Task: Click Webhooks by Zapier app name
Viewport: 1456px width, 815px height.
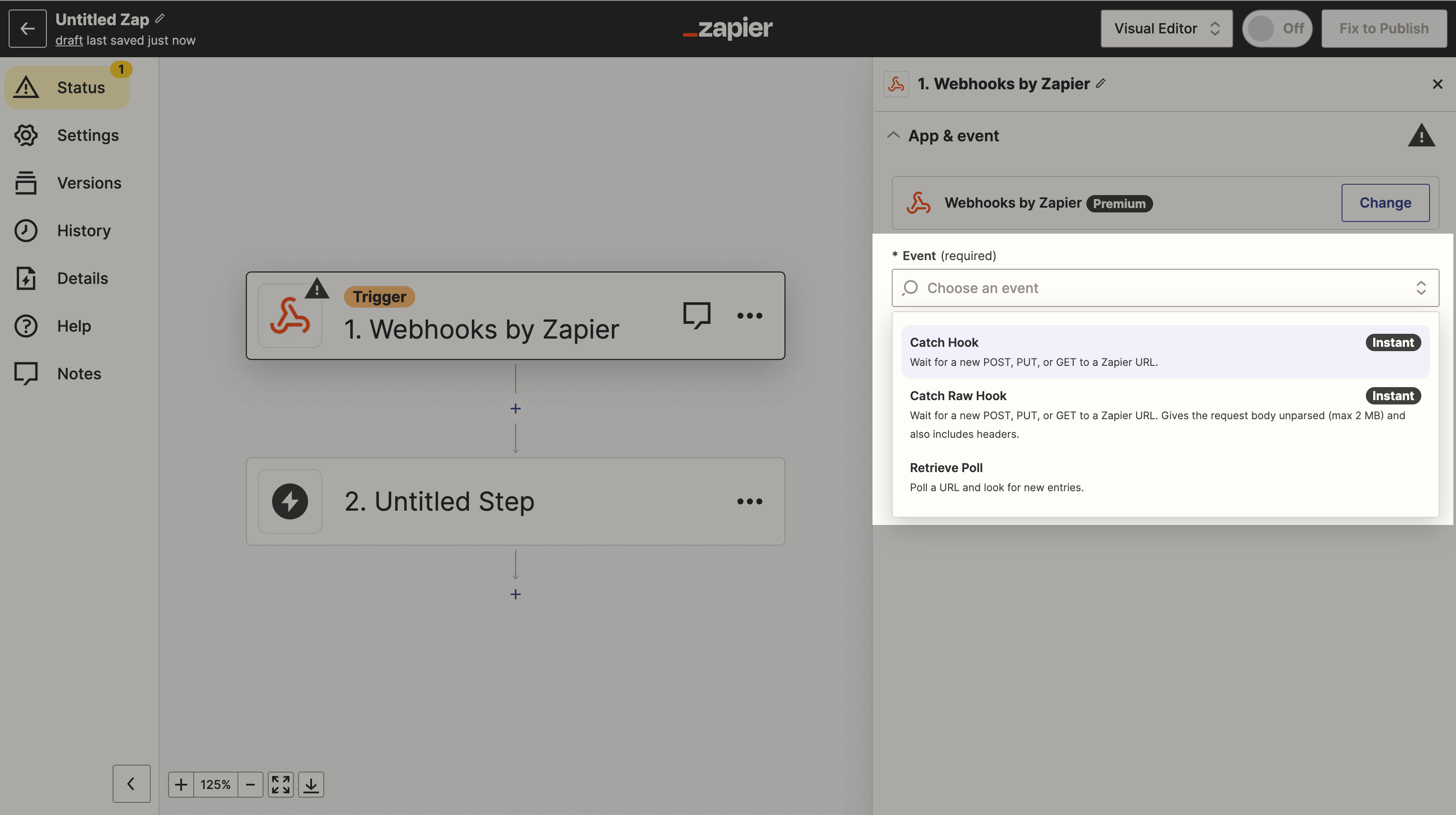Action: 1013,202
